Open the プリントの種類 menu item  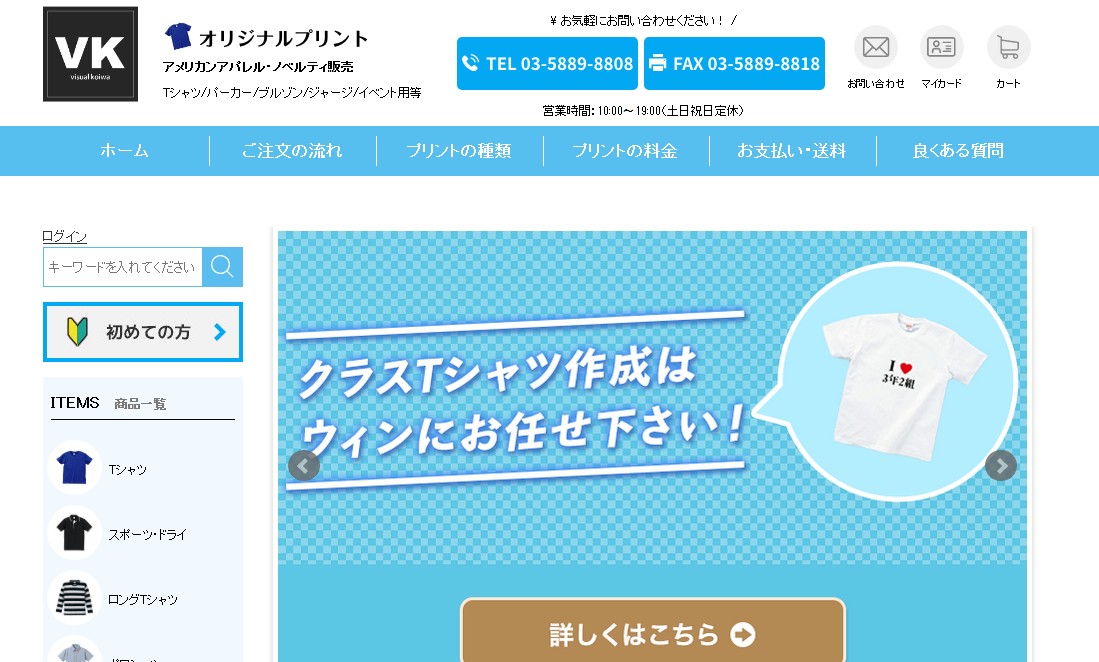pos(459,151)
